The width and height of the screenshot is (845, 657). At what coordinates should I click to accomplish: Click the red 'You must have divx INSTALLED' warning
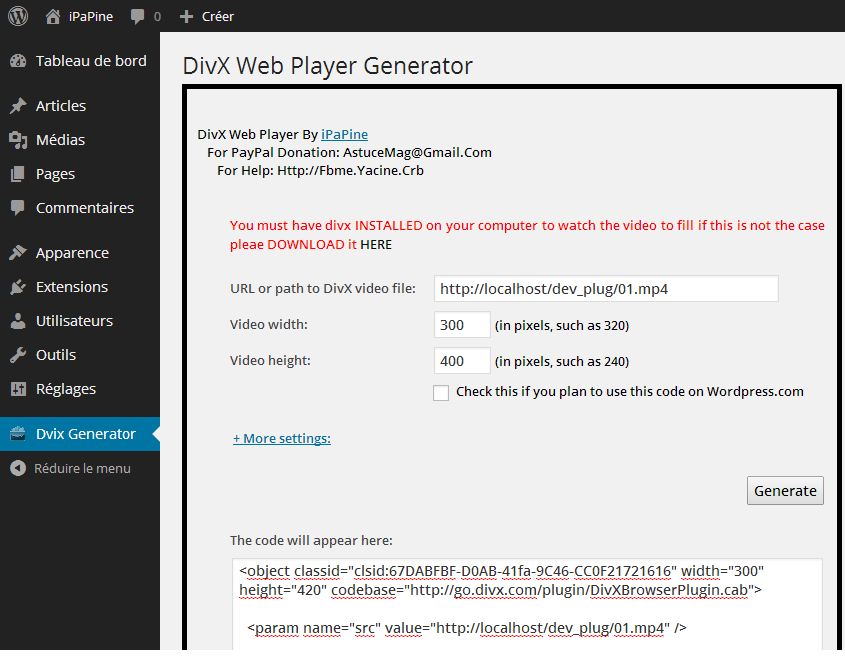527,235
